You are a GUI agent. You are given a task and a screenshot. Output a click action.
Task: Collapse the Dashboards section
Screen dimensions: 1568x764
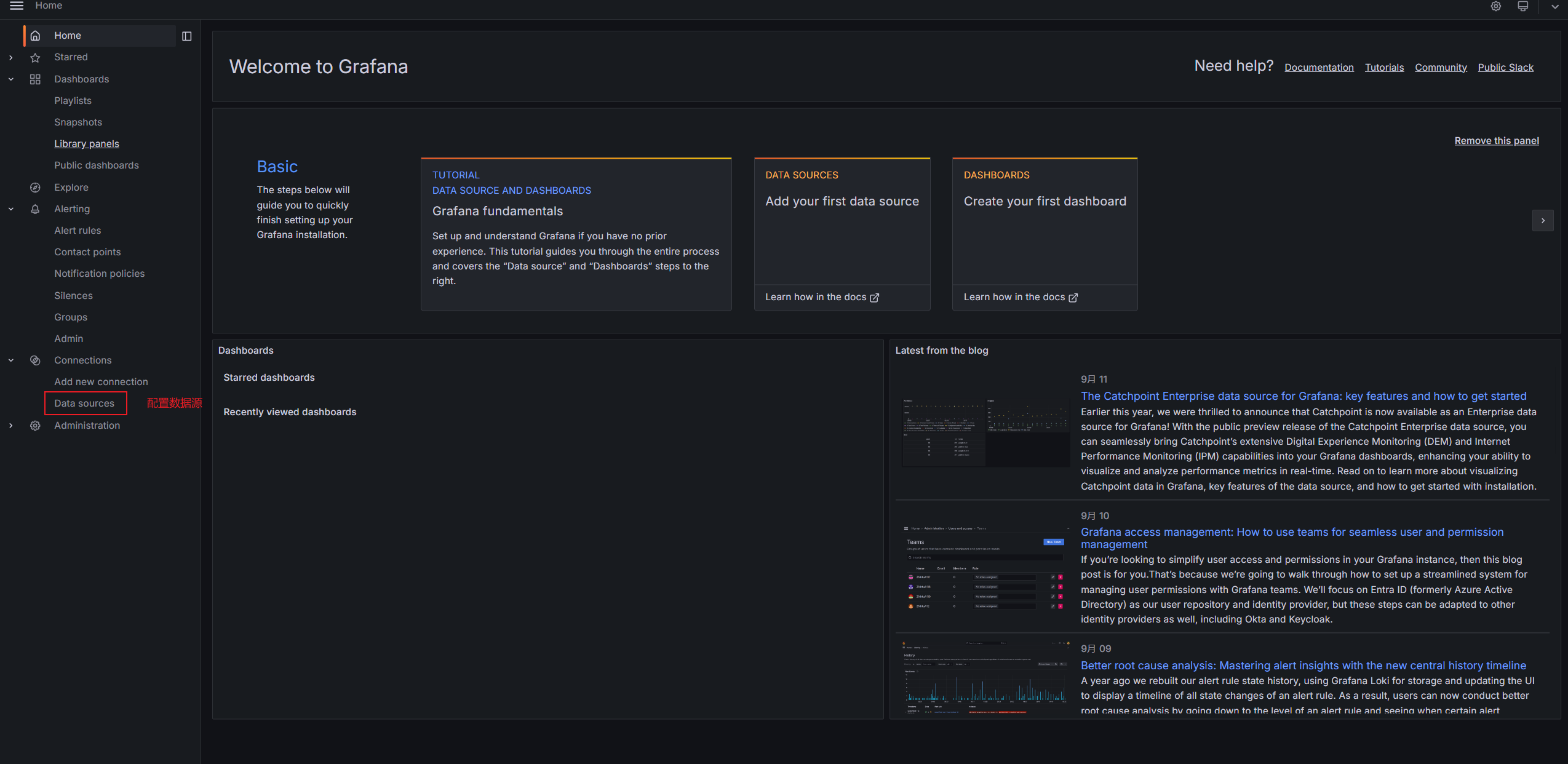11,79
